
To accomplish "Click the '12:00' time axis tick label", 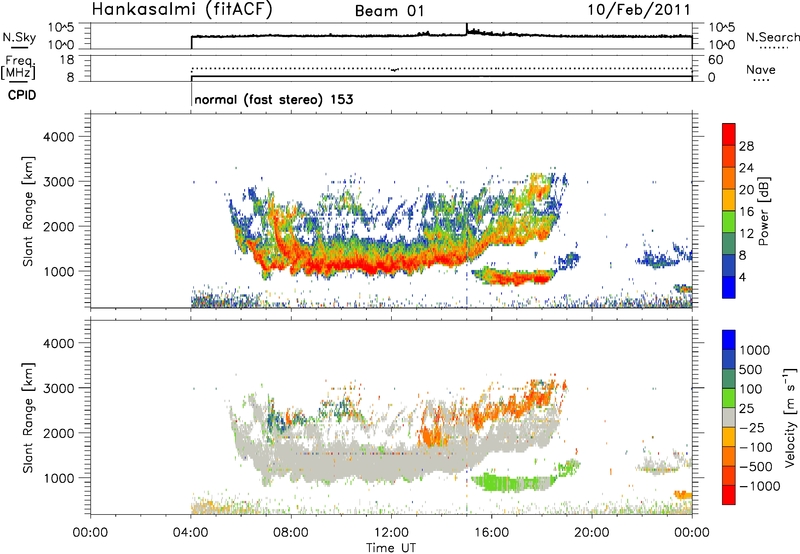I will pos(391,533).
